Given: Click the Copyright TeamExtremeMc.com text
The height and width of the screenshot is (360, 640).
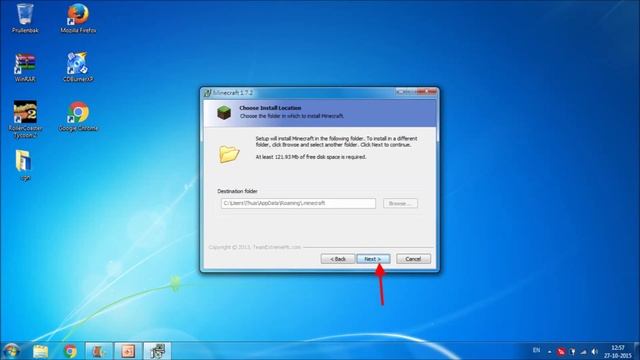Looking at the screenshot, I should tap(255, 247).
